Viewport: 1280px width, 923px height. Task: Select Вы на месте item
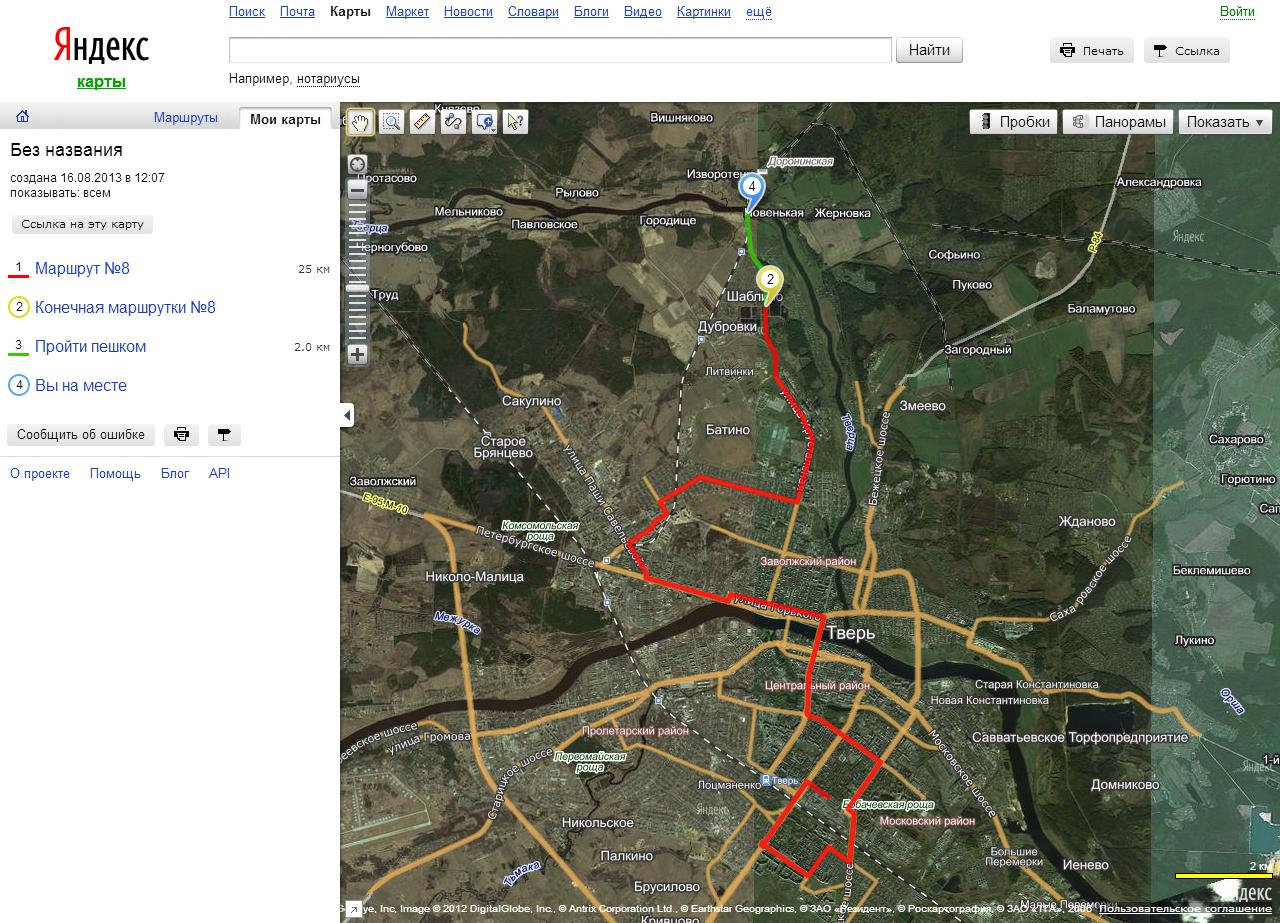click(x=81, y=385)
